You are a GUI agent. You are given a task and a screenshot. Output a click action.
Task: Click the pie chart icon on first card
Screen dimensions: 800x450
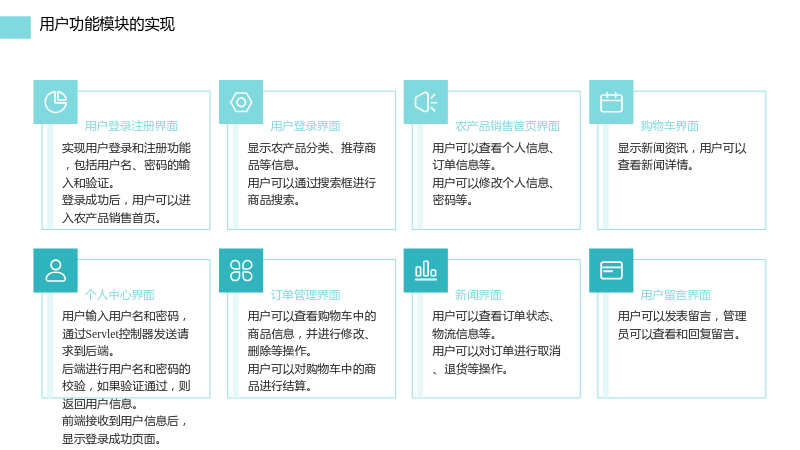pyautogui.click(x=56, y=102)
